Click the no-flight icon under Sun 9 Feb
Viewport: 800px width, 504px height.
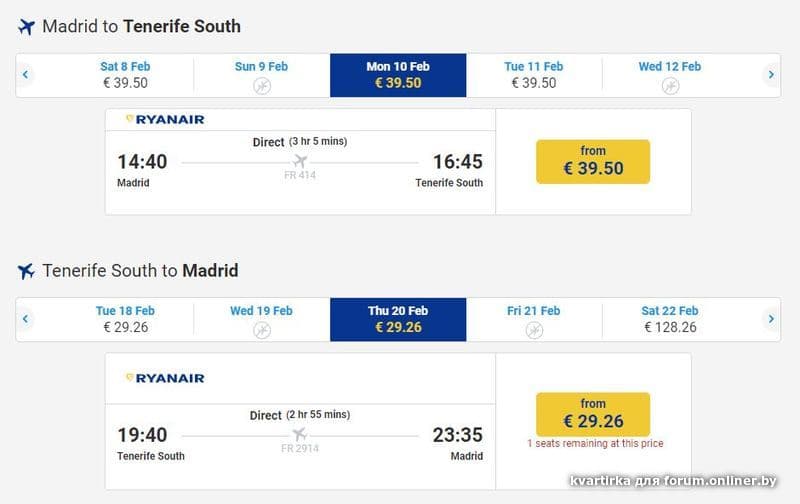pos(261,86)
